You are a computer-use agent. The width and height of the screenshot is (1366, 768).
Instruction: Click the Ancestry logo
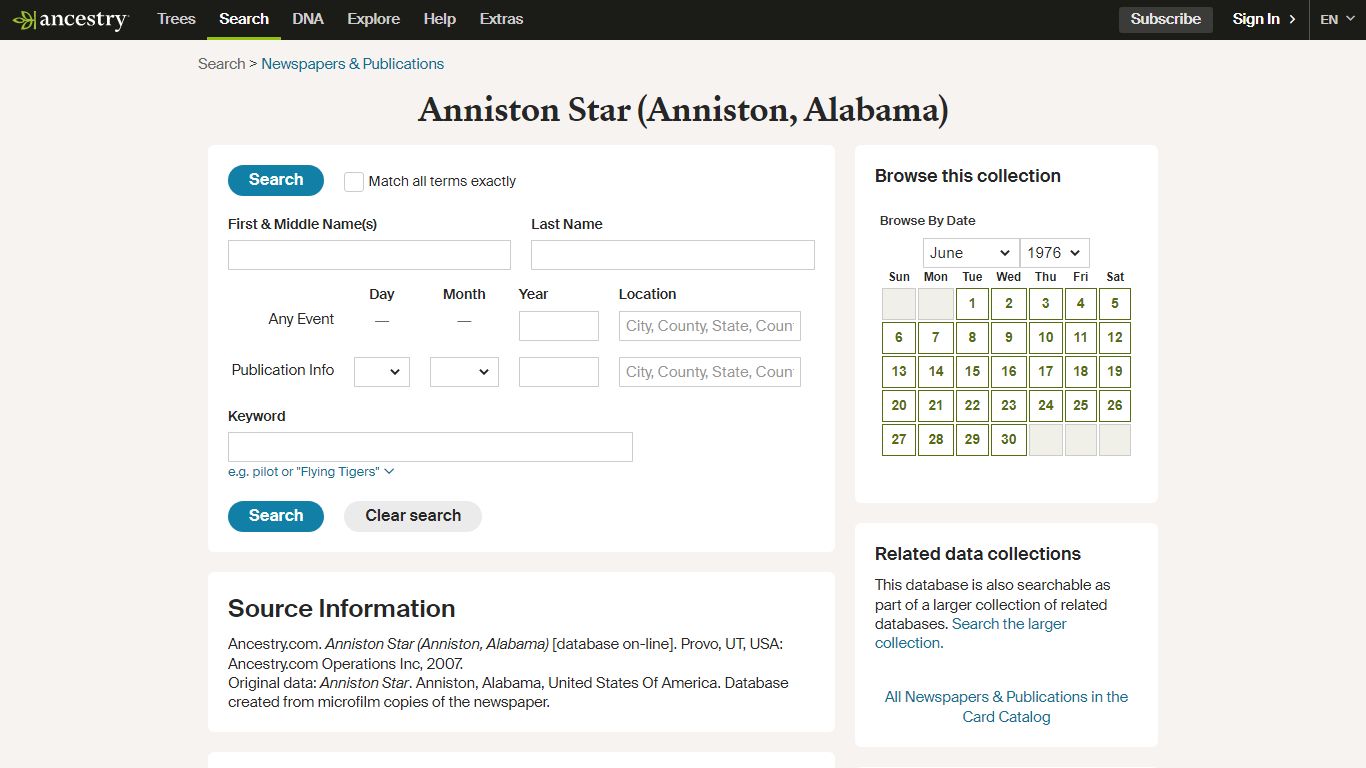click(x=70, y=19)
